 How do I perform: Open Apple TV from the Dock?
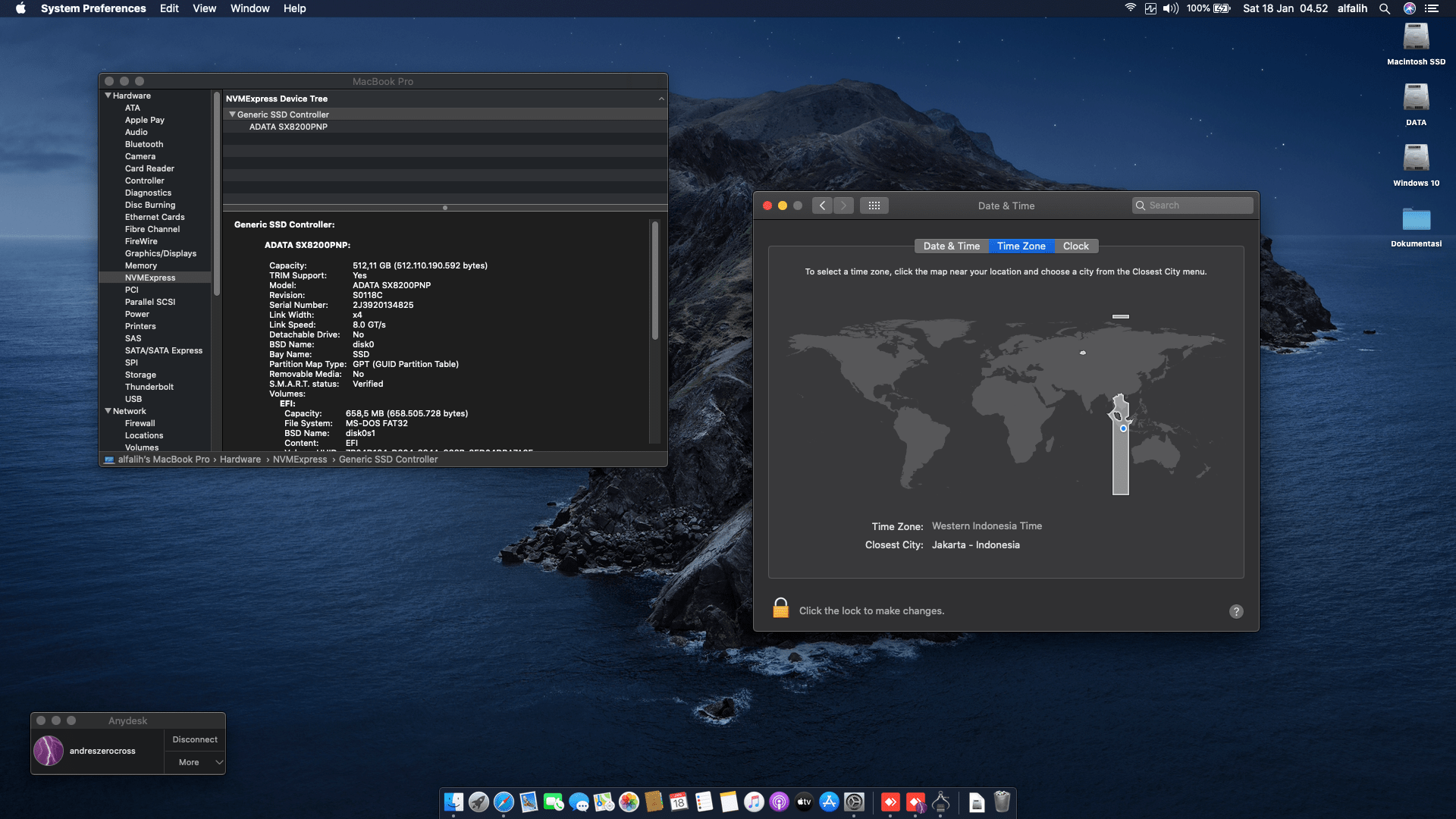(x=804, y=802)
